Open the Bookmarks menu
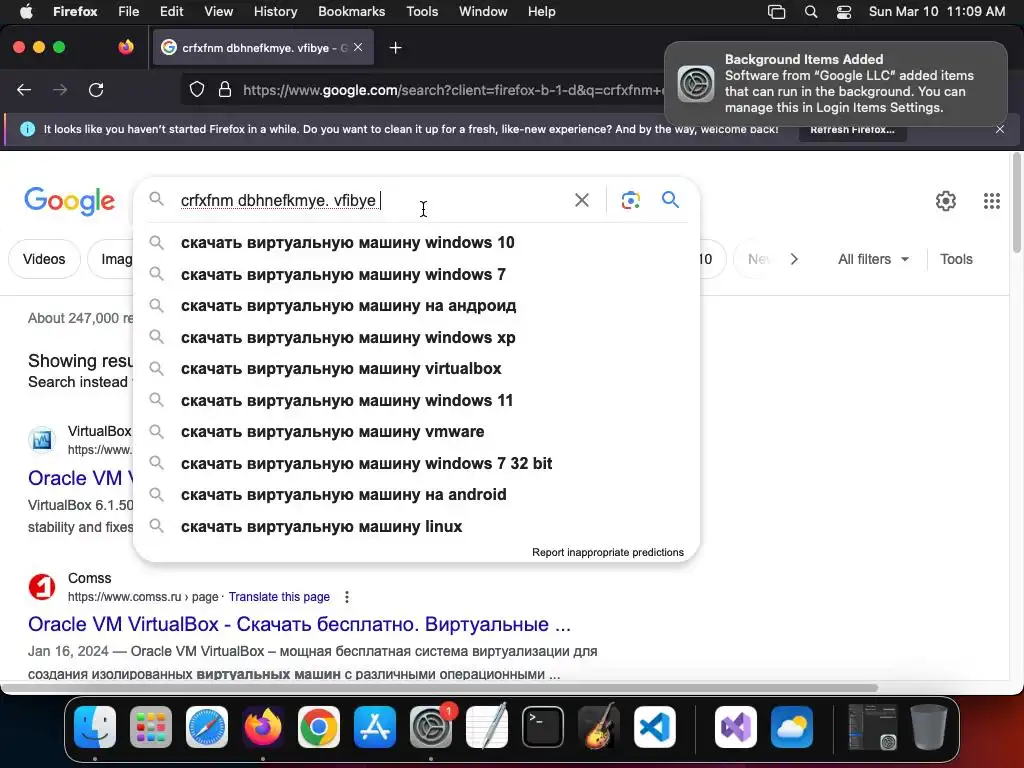1024x768 pixels. pyautogui.click(x=351, y=12)
